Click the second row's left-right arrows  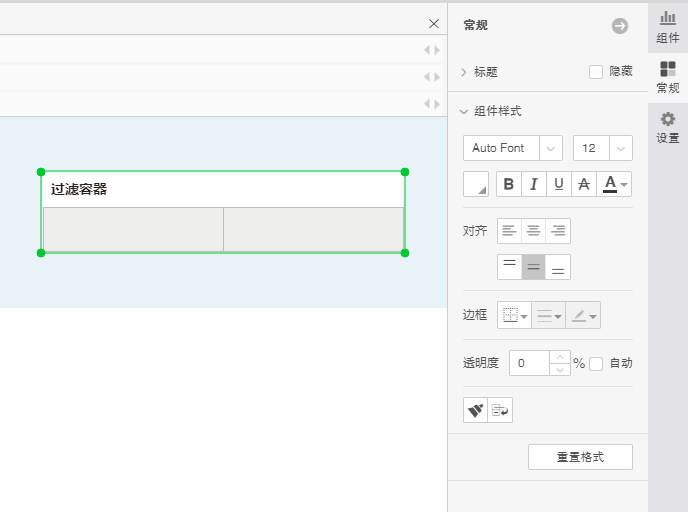tap(432, 77)
